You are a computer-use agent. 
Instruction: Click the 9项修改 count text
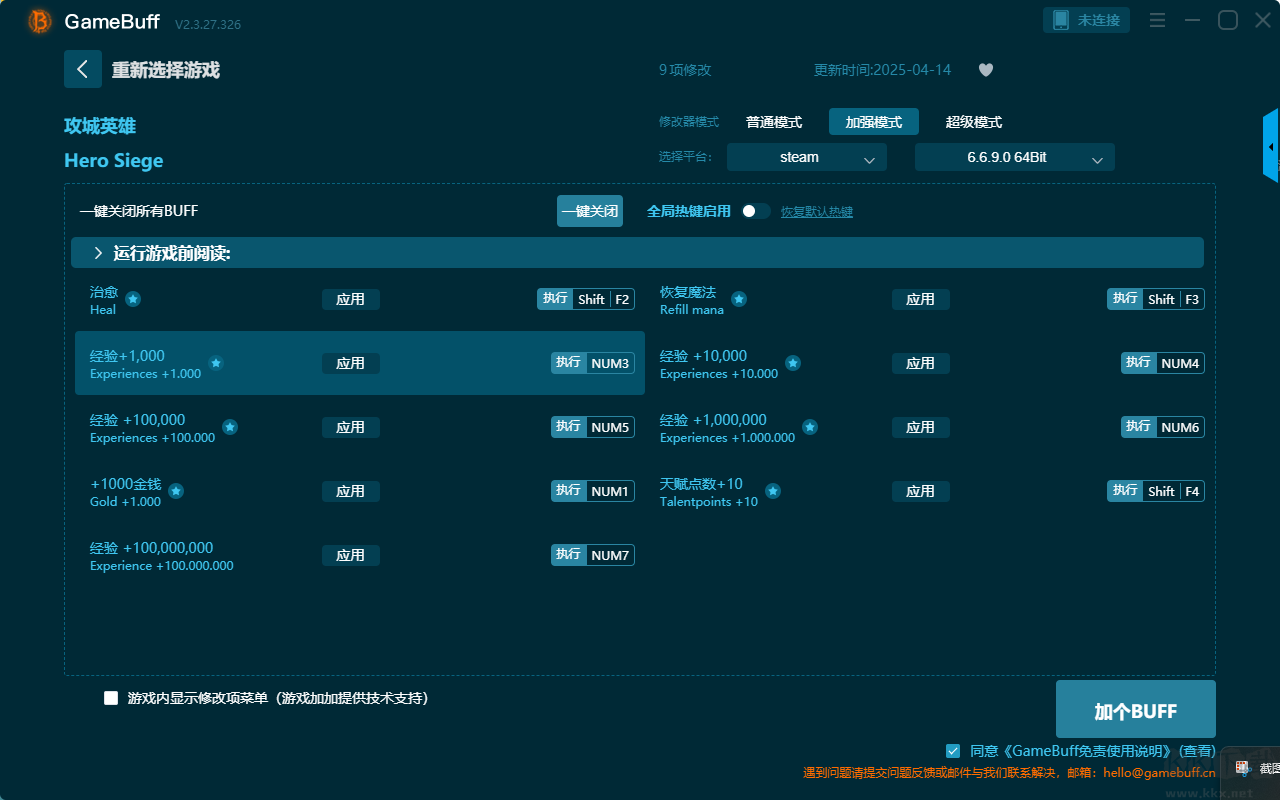point(685,70)
